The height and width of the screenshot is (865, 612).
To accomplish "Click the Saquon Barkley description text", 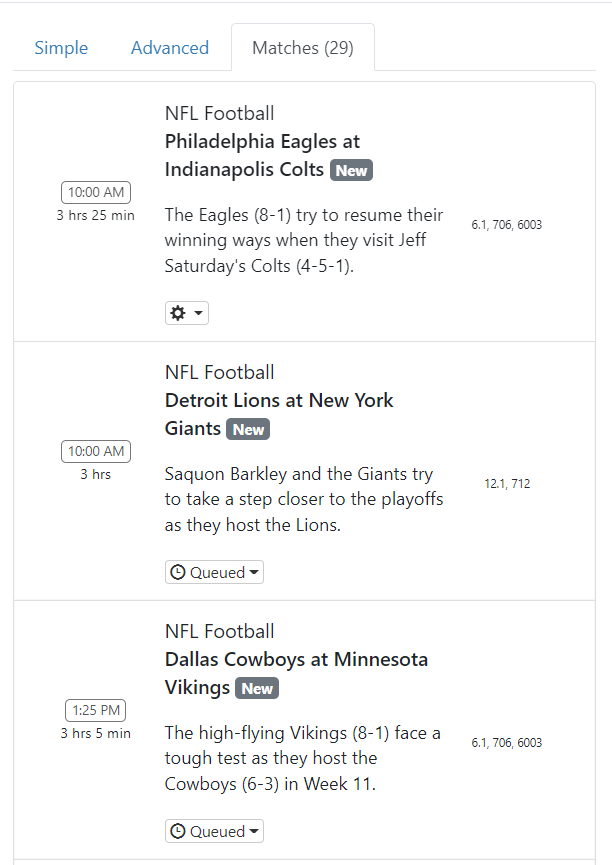I will [304, 499].
